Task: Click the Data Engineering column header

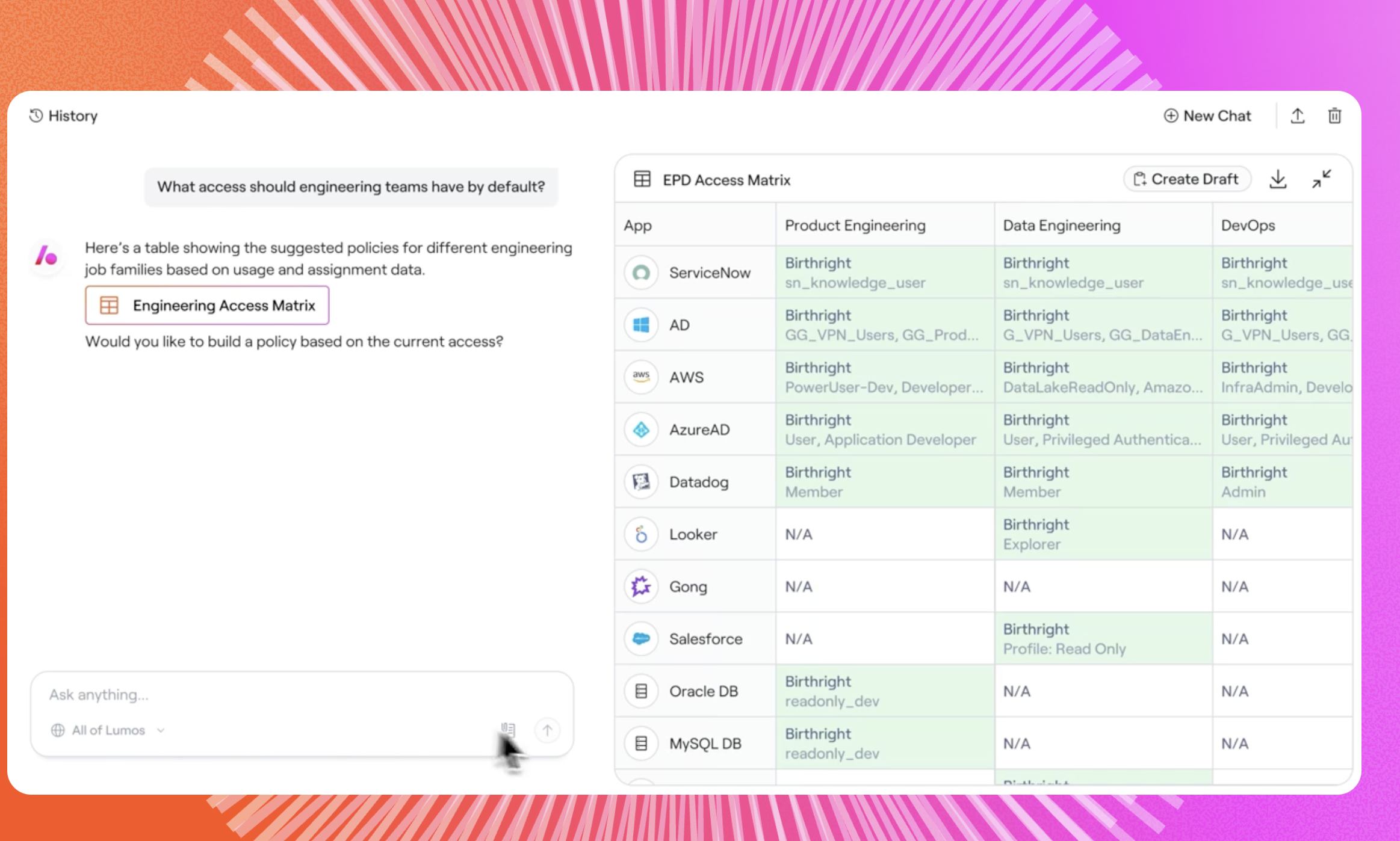Action: [x=1061, y=226]
